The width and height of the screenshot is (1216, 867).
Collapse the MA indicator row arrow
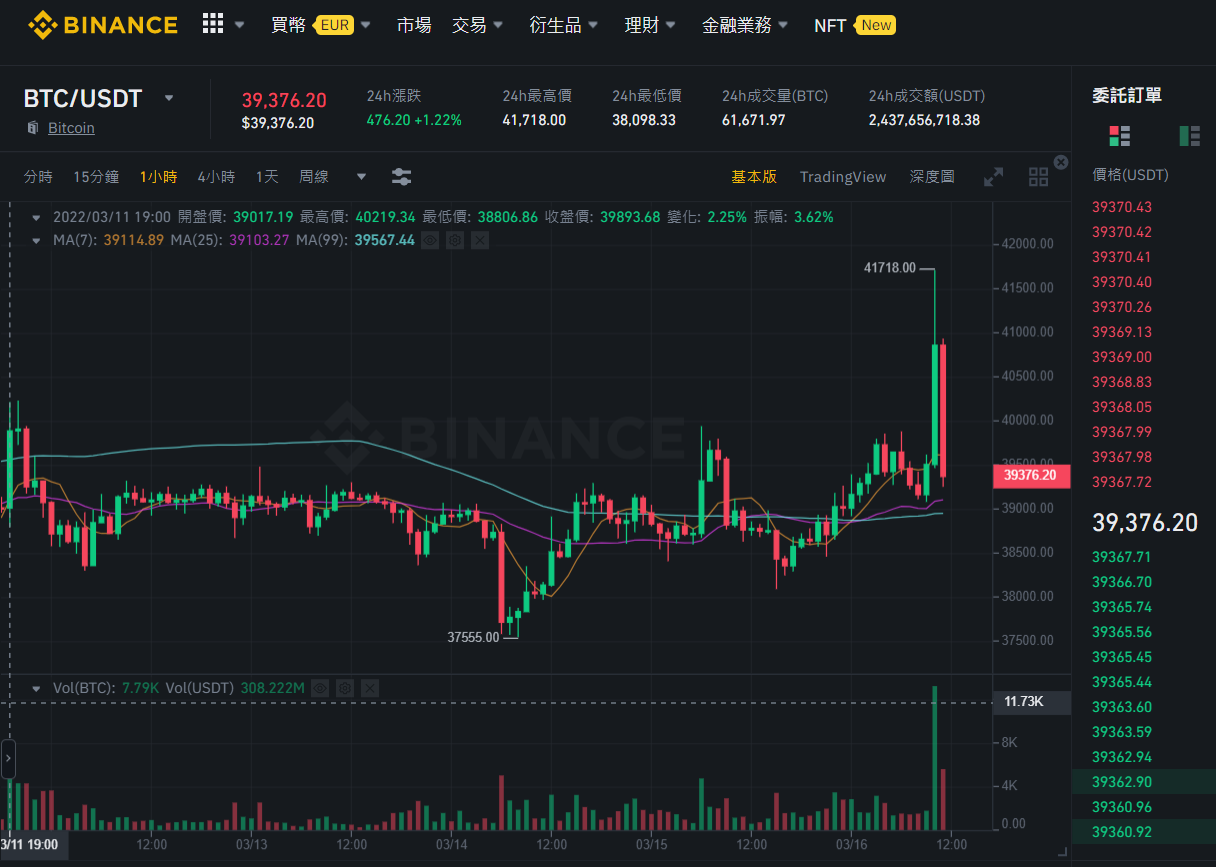(x=37, y=240)
